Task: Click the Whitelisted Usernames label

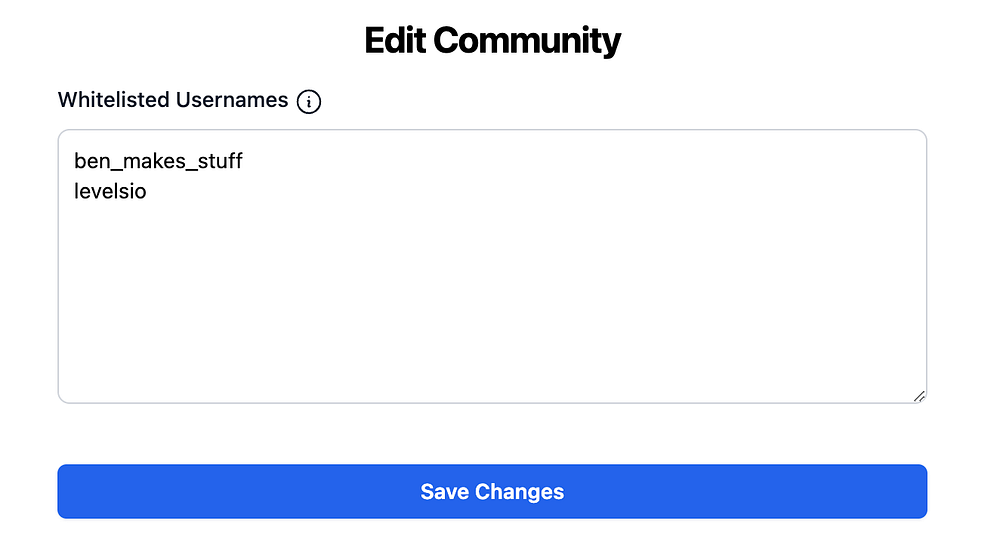Action: coord(173,100)
